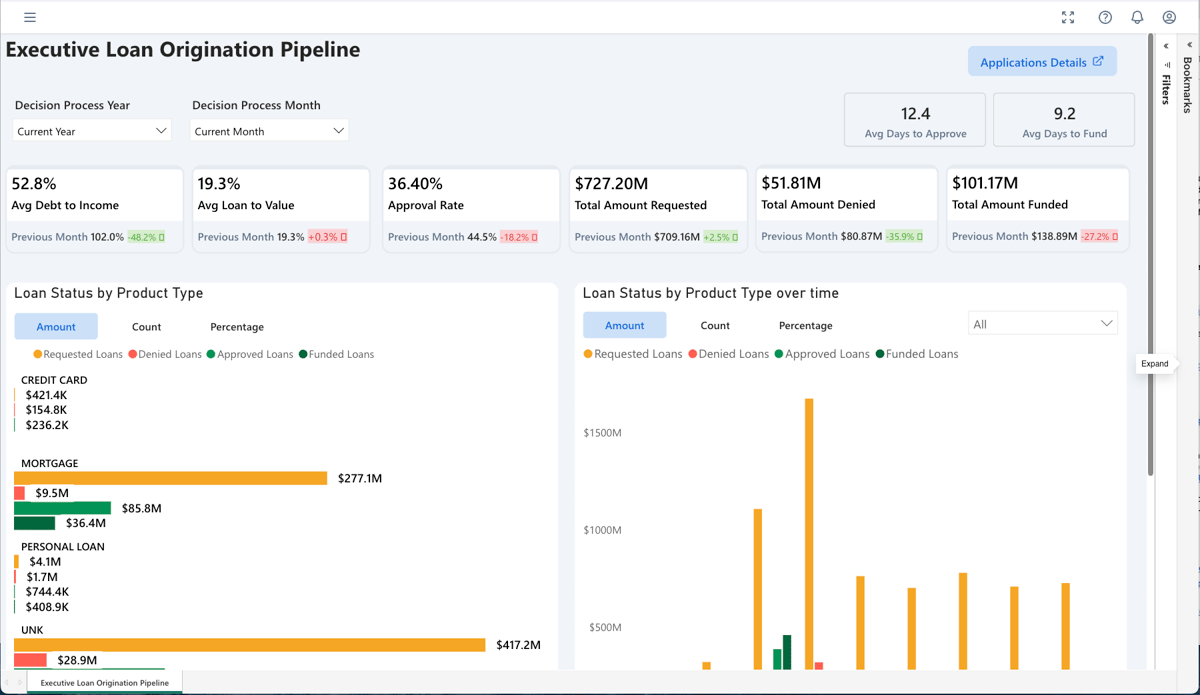This screenshot has width=1200, height=695.
Task: Expand the Bookmarks pane chevron
Action: 1189,45
